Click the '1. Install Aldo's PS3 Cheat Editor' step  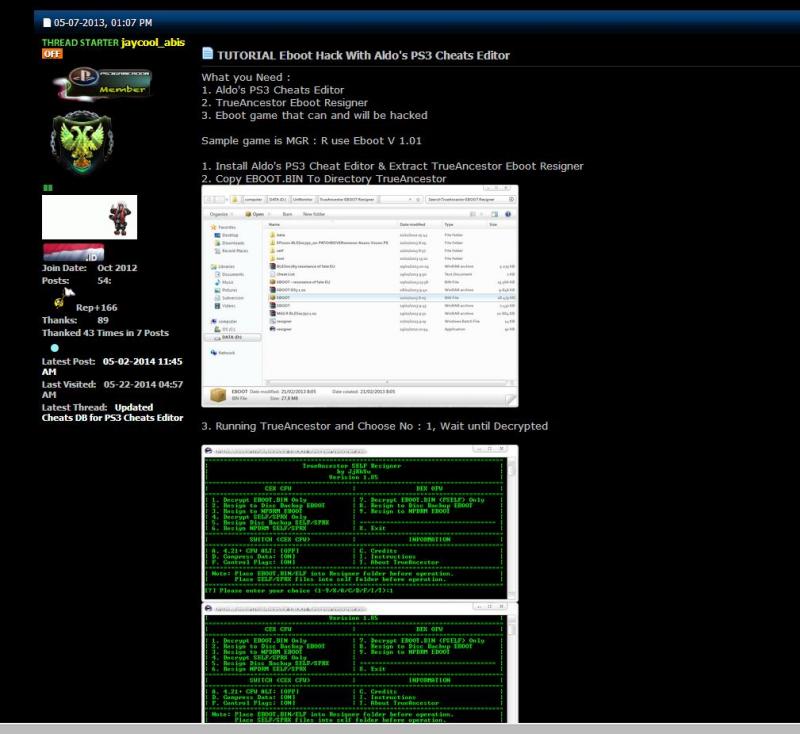392,166
